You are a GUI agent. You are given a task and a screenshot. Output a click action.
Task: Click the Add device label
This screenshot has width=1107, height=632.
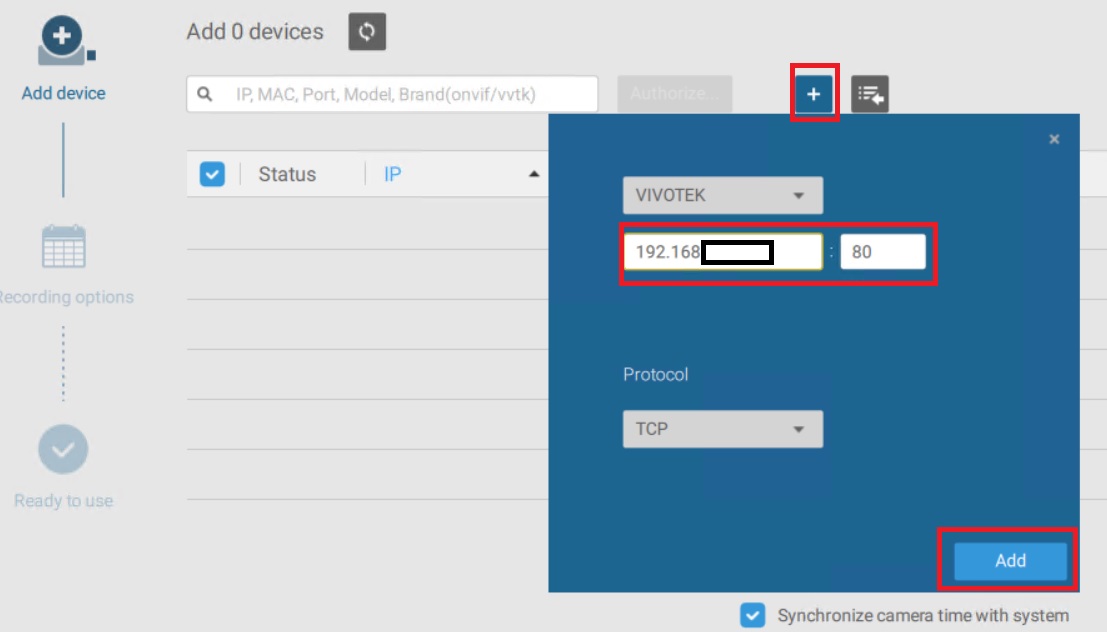tap(64, 93)
